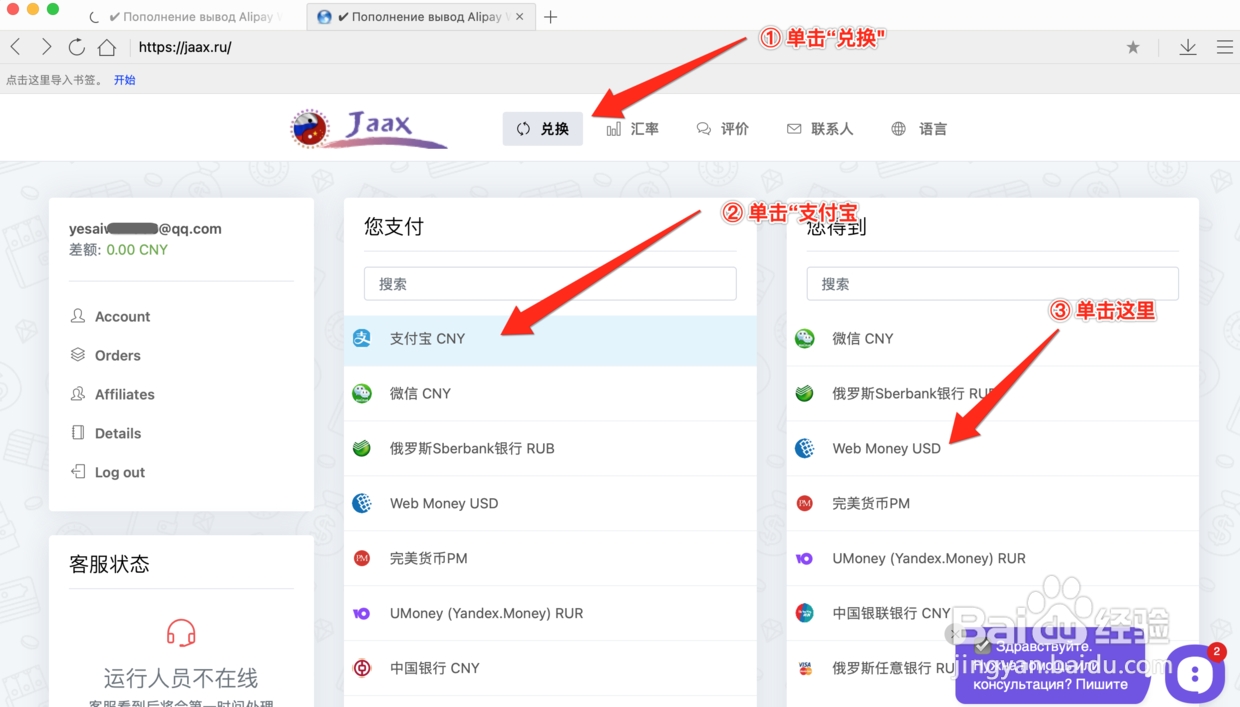Viewport: 1240px width, 707px height.
Task: Reload the page with the refresh icon
Action: tap(76, 47)
